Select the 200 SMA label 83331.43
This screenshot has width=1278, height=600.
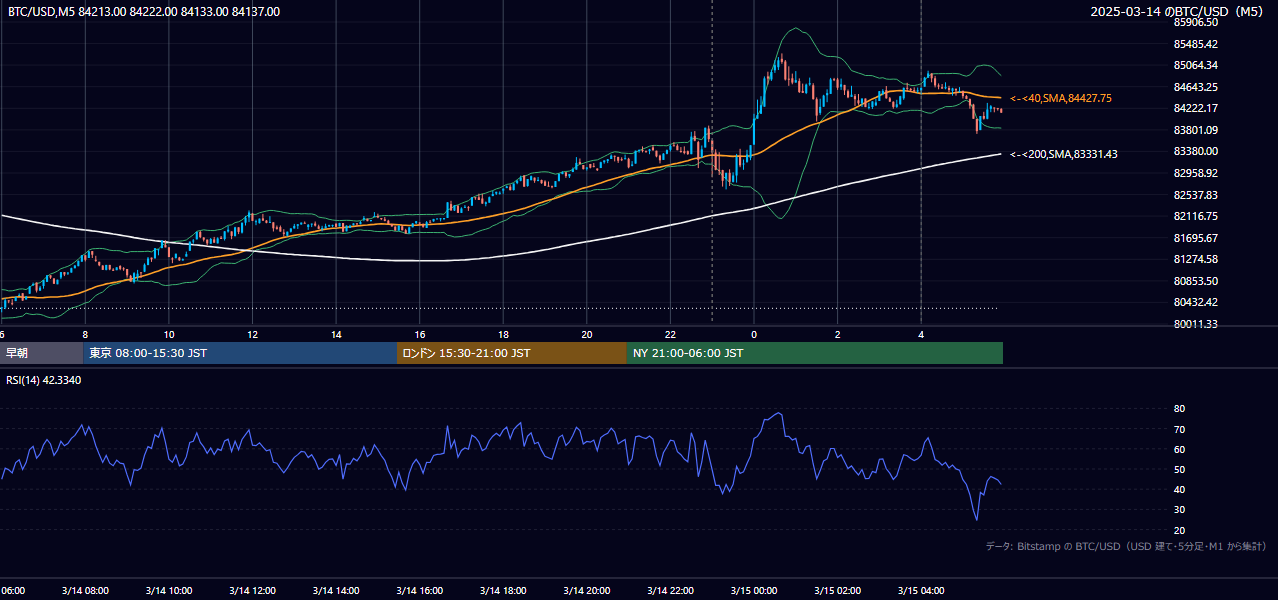pos(1064,154)
